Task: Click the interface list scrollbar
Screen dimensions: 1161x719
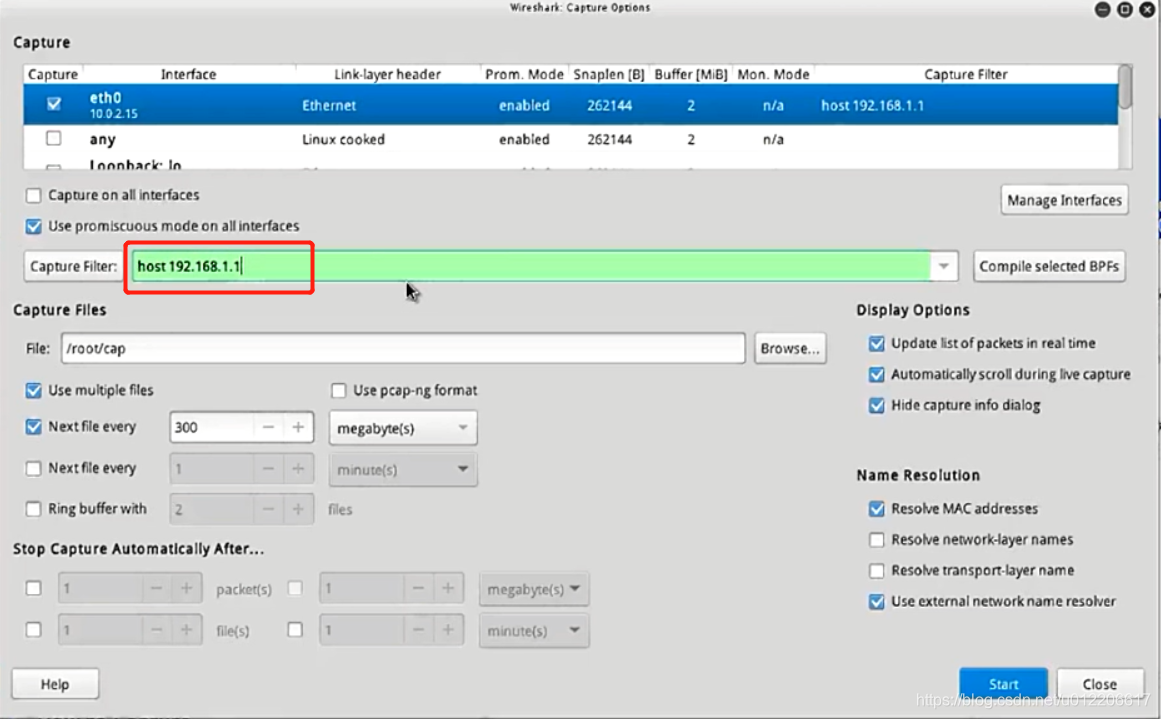Action: coord(1125,87)
